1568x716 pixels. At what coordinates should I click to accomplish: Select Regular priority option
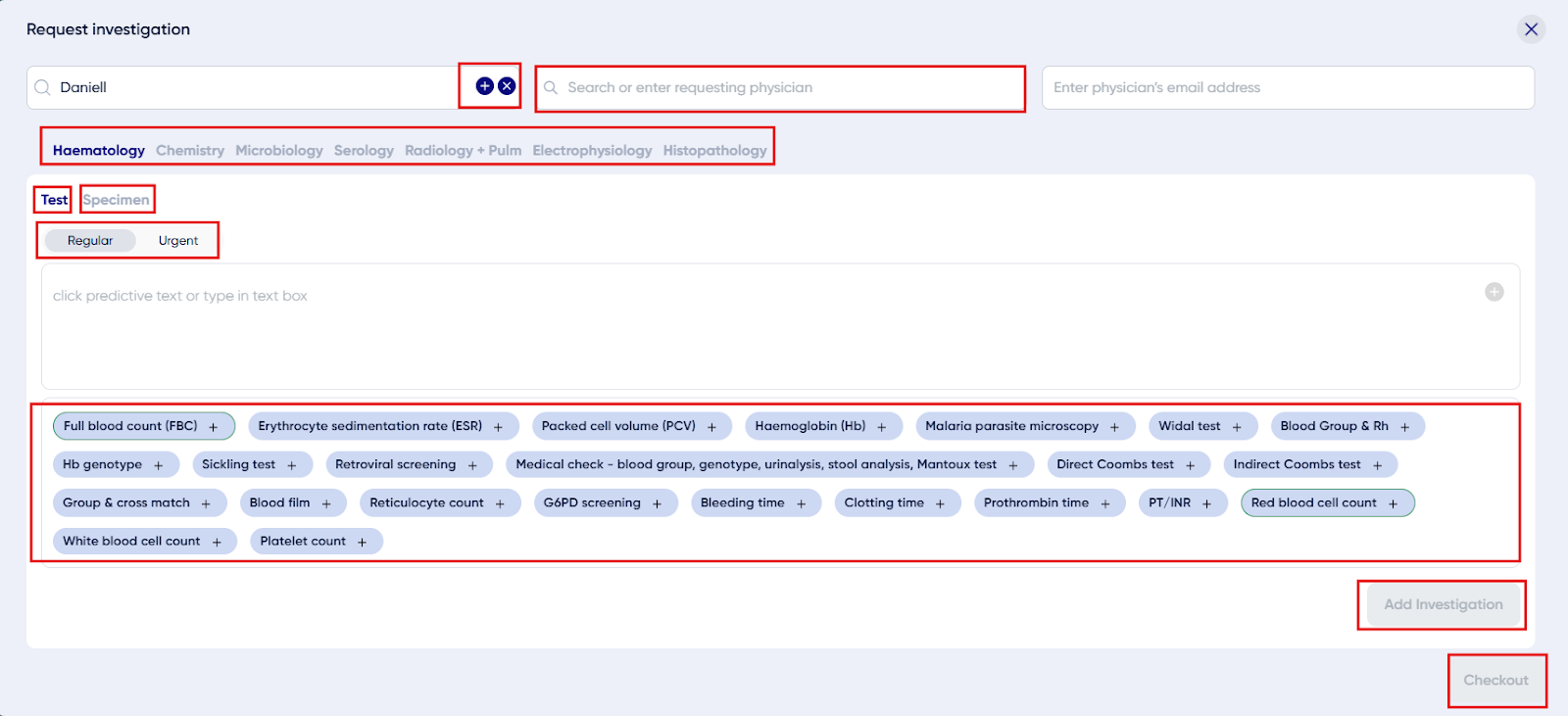(90, 241)
